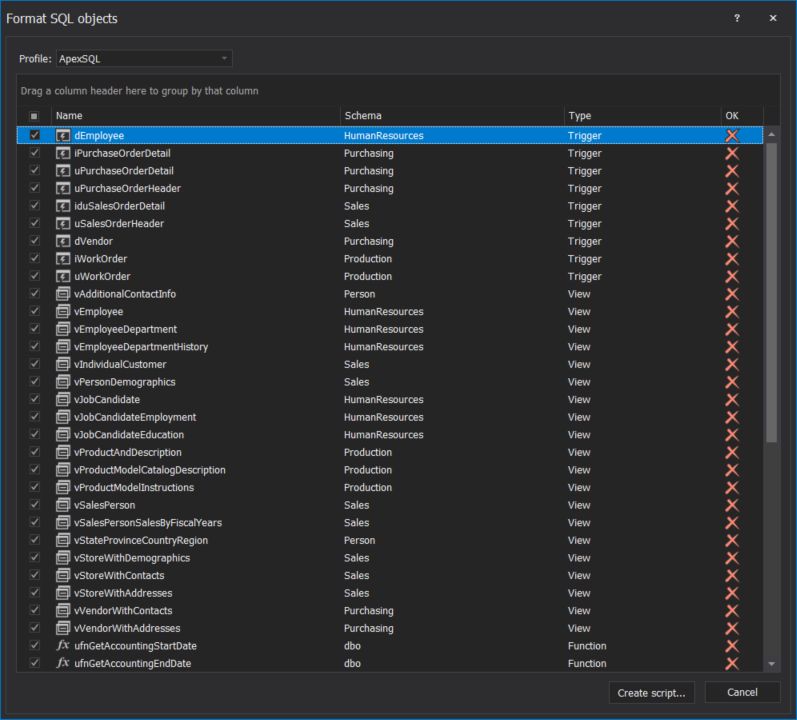Select the vStoreWithDemographics row name
Viewport: 797px width, 720px height.
pos(132,558)
